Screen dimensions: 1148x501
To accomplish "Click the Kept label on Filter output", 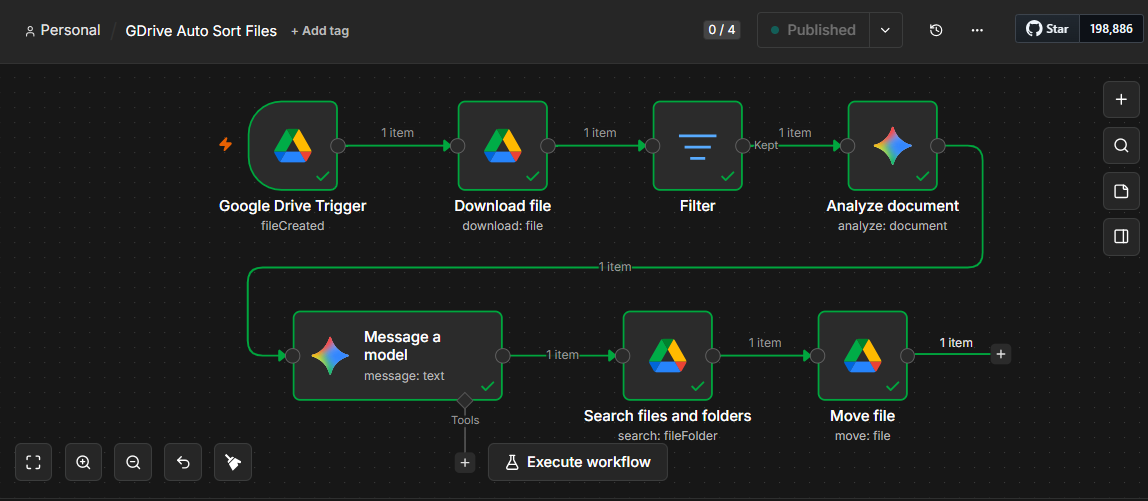I will pyautogui.click(x=767, y=145).
